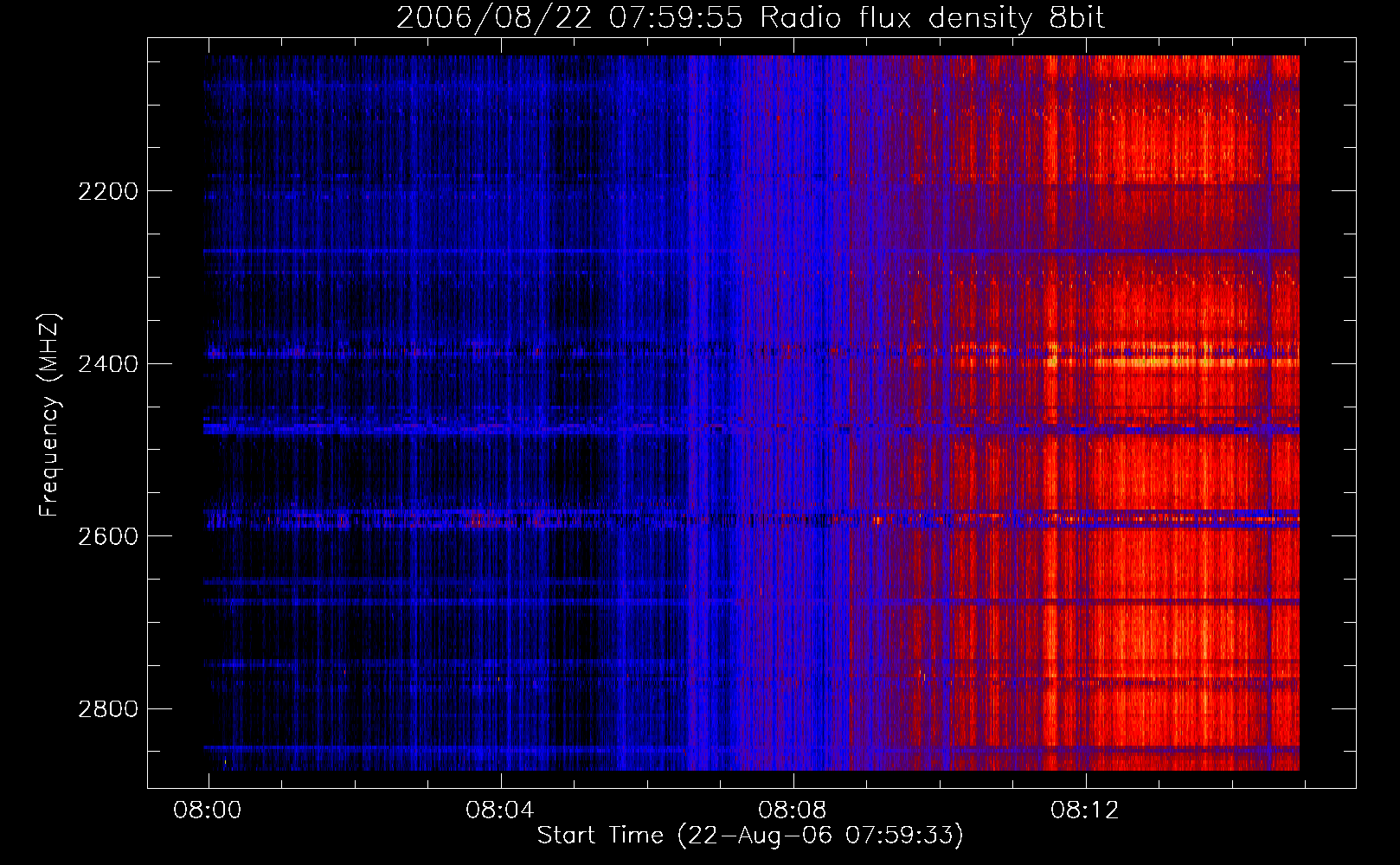
Task: Click the plot title '2006/08/22 07:59:55 Radio flux density 8bit'
Action: coord(751,17)
